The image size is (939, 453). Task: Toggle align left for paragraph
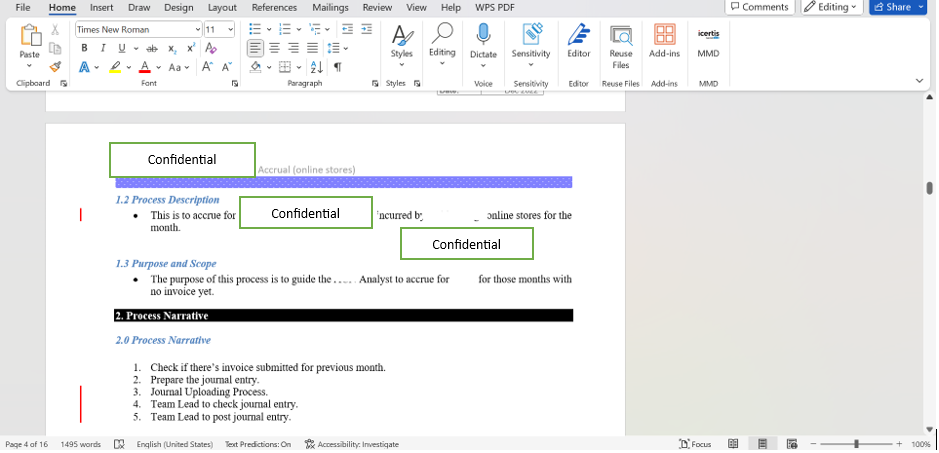pos(255,48)
